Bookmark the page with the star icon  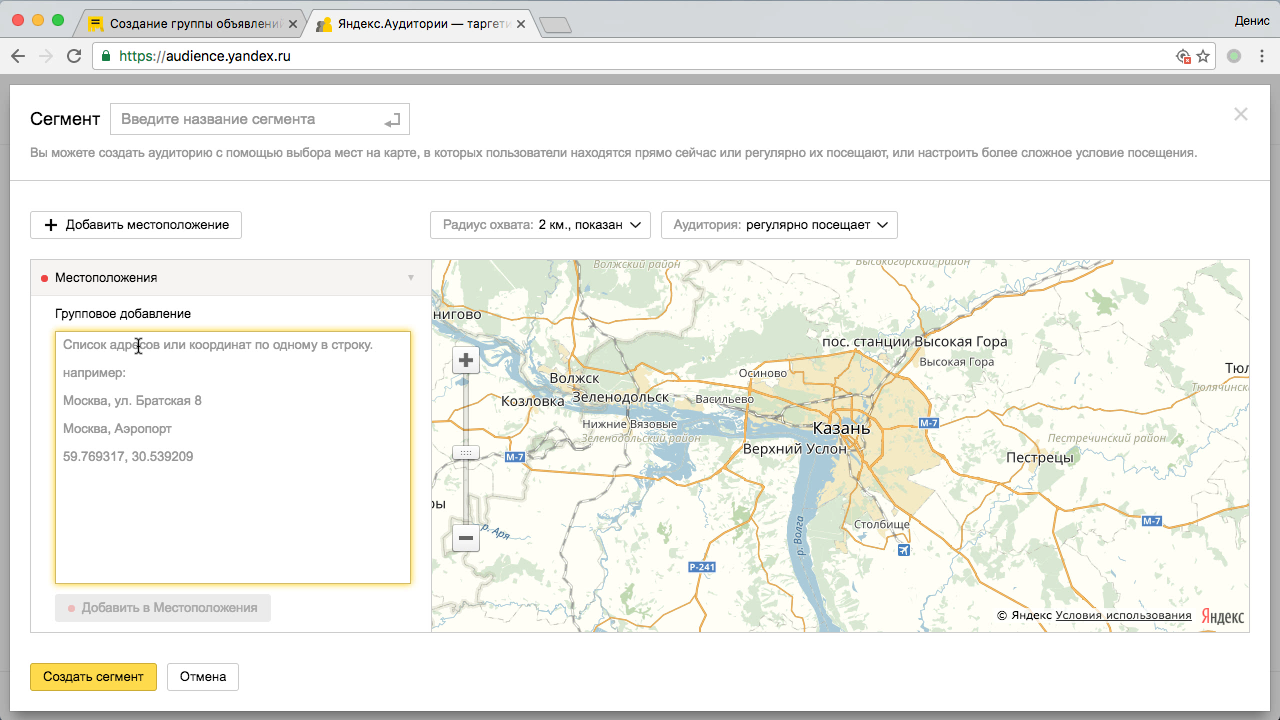click(x=1203, y=57)
